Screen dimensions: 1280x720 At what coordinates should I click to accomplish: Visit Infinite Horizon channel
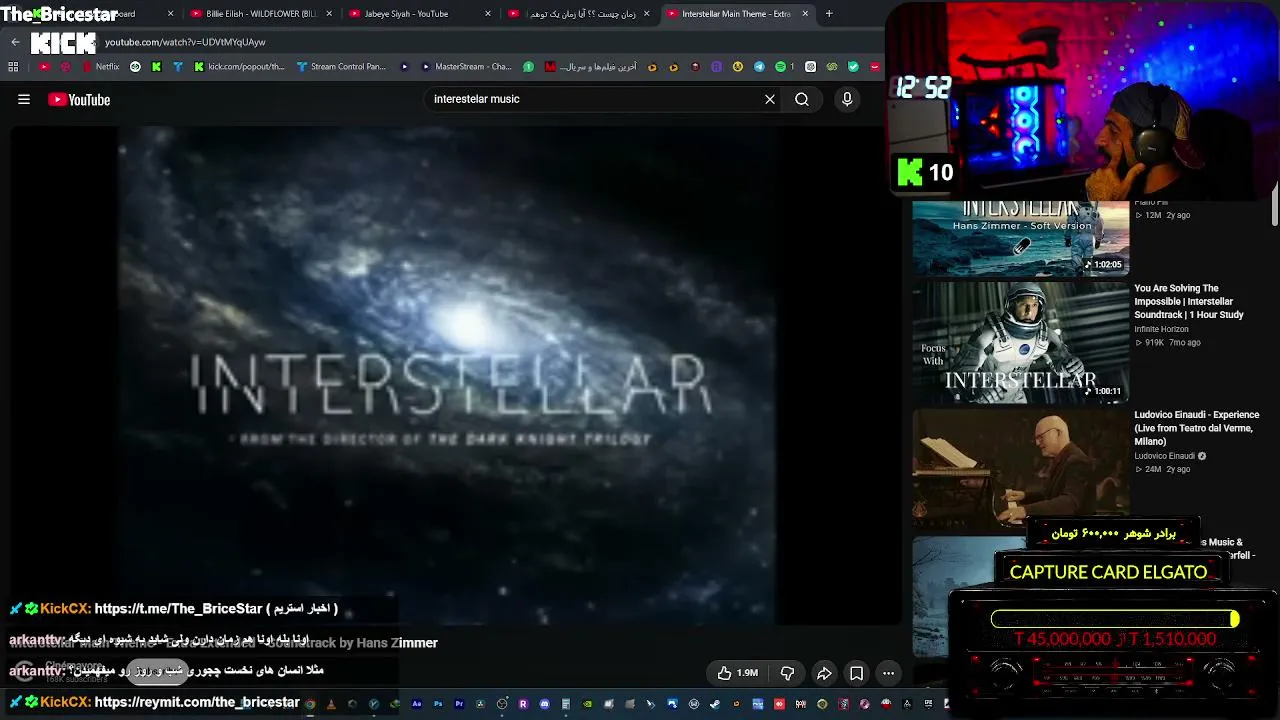point(1161,329)
